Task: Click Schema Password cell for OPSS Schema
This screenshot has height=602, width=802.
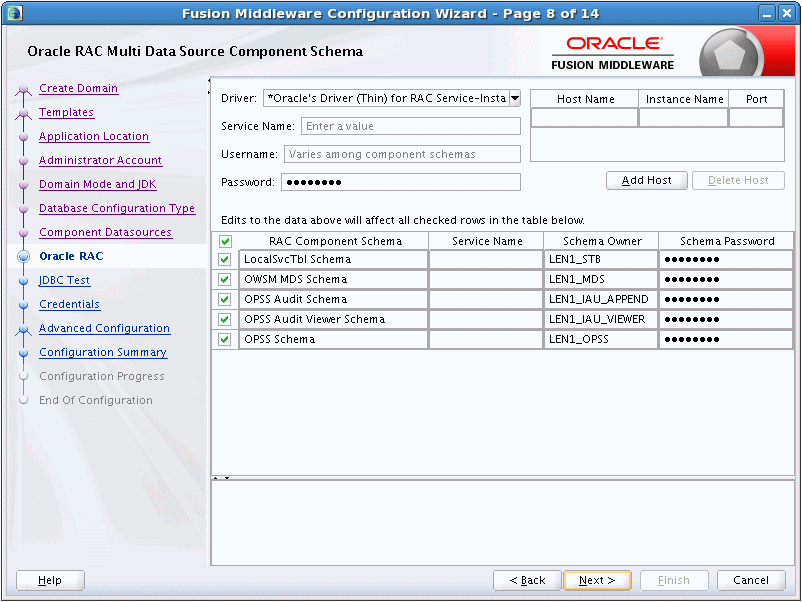Action: tap(726, 339)
